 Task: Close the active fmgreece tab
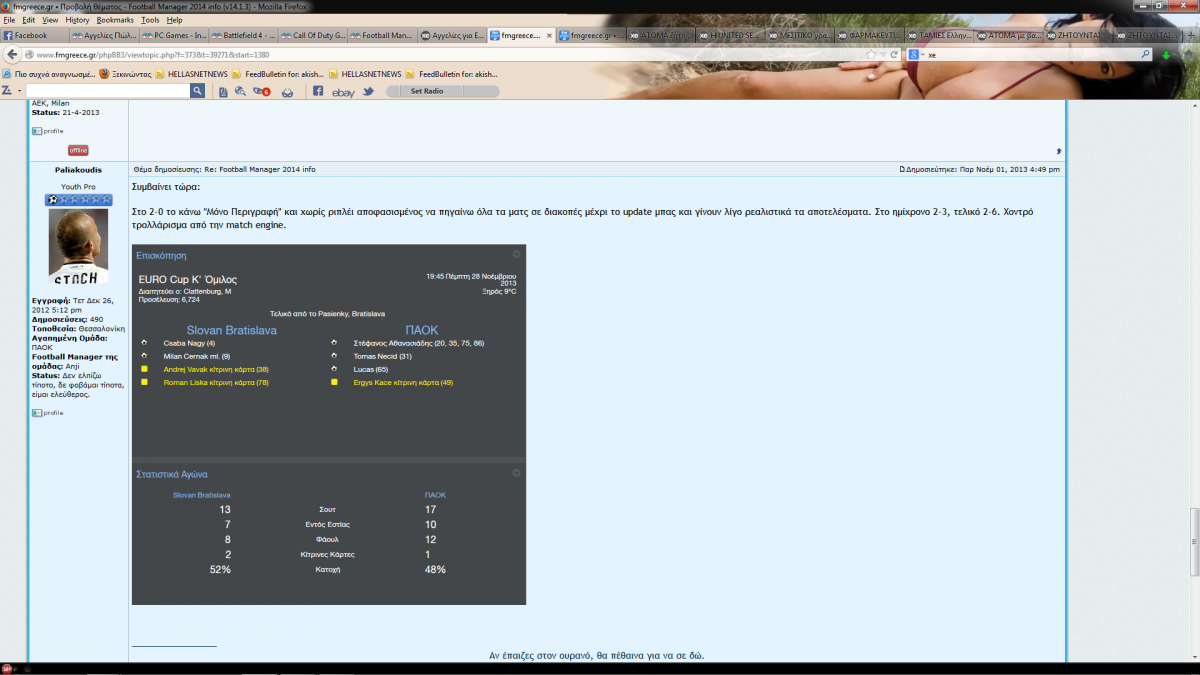pyautogui.click(x=548, y=35)
